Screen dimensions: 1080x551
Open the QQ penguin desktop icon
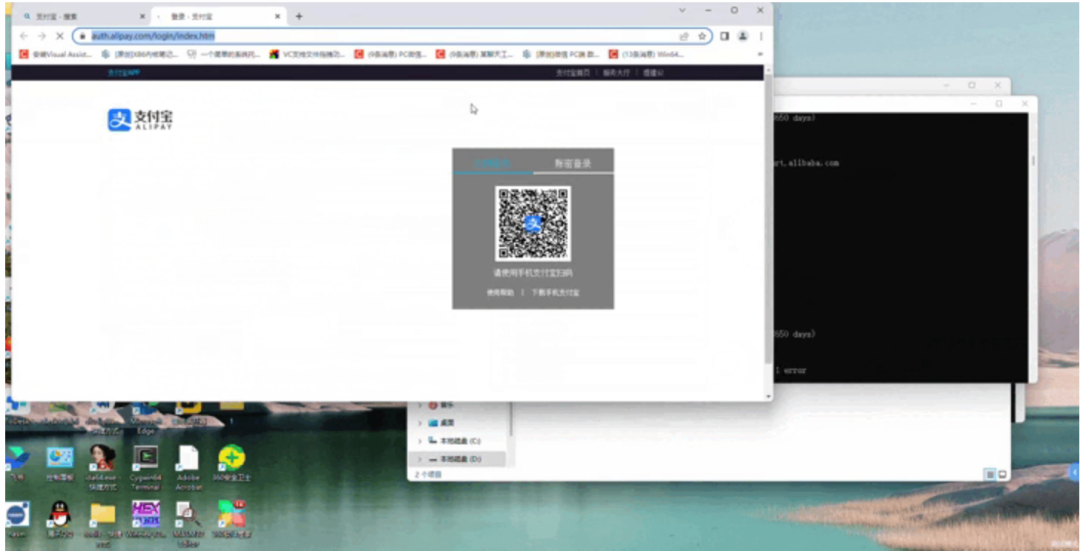[x=60, y=520]
